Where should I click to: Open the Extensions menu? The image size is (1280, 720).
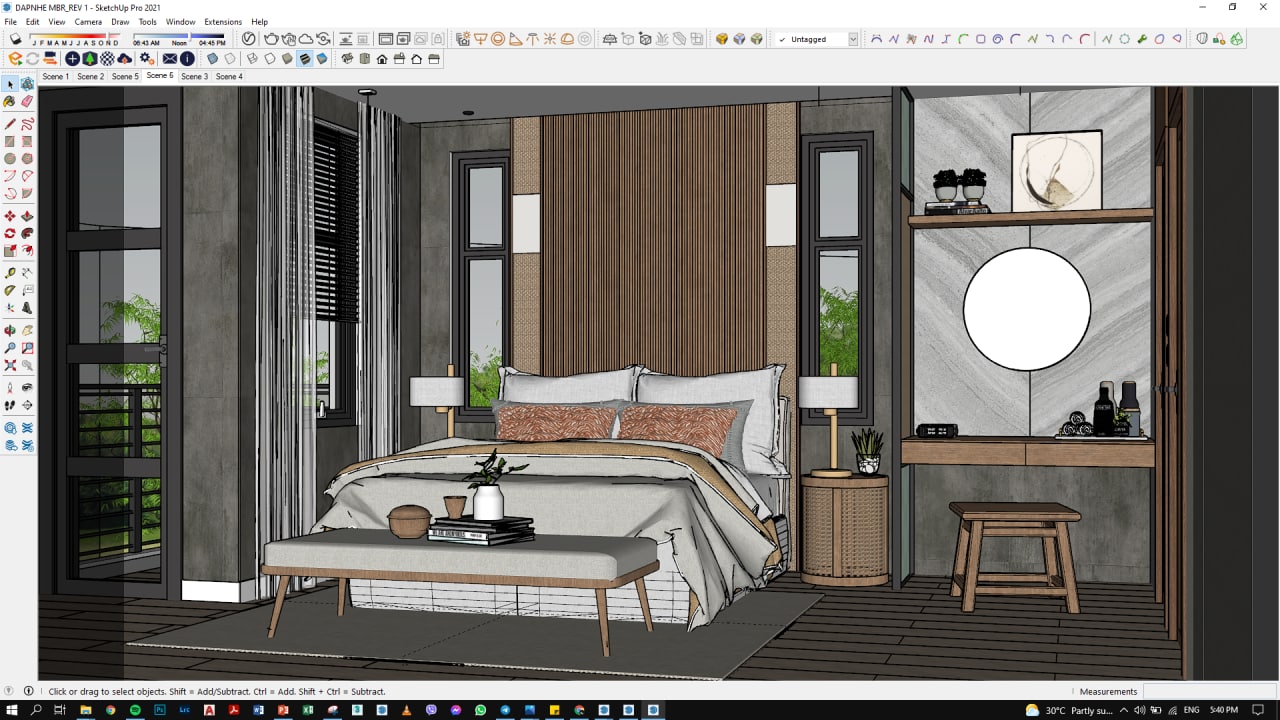point(222,21)
